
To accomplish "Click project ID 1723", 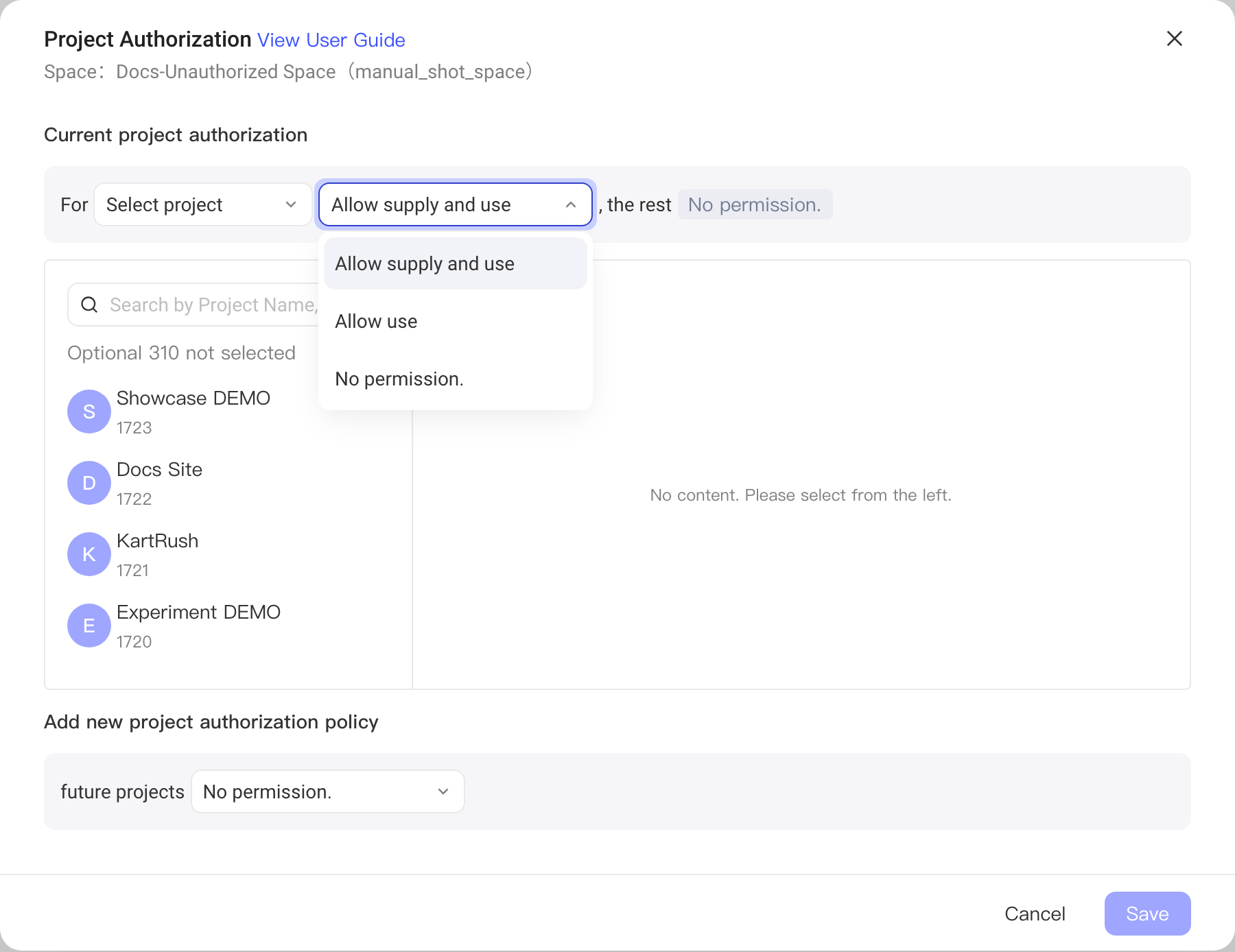I will point(134,427).
